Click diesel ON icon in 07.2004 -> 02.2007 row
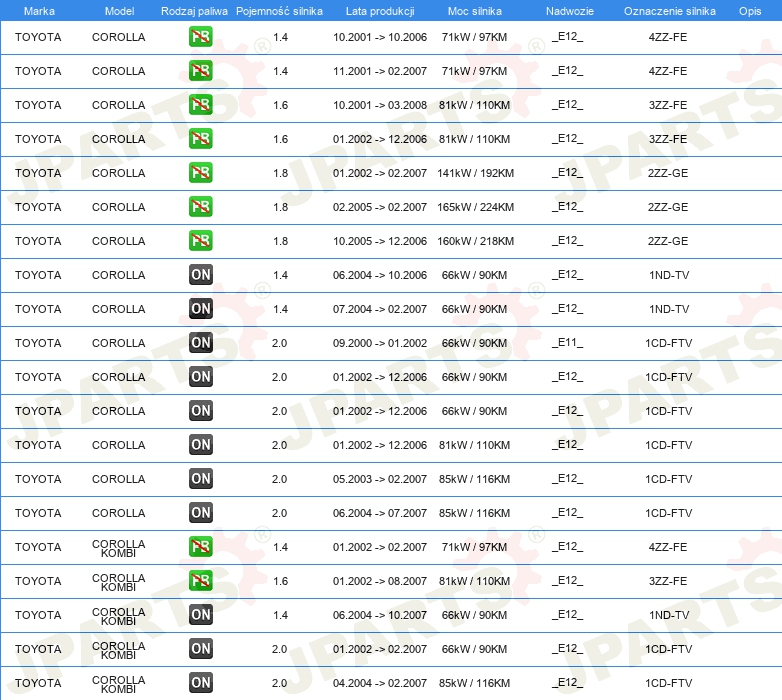This screenshot has height=700, width=782. [200, 309]
